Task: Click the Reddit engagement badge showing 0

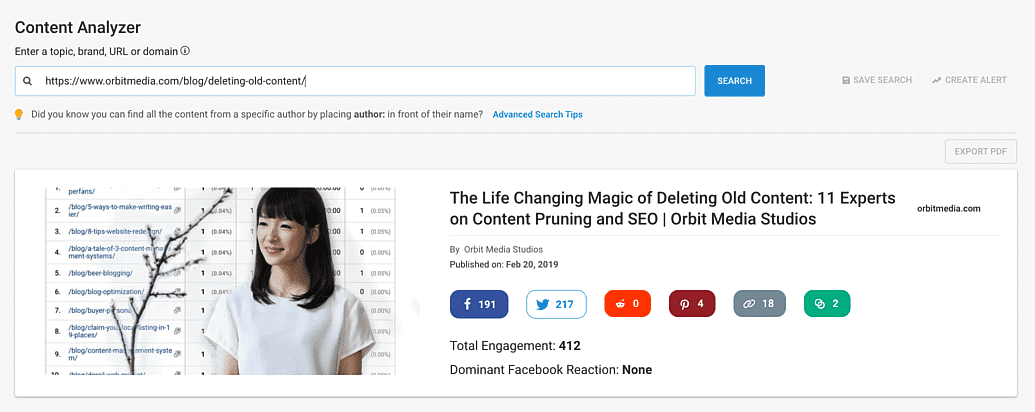Action: click(x=628, y=304)
